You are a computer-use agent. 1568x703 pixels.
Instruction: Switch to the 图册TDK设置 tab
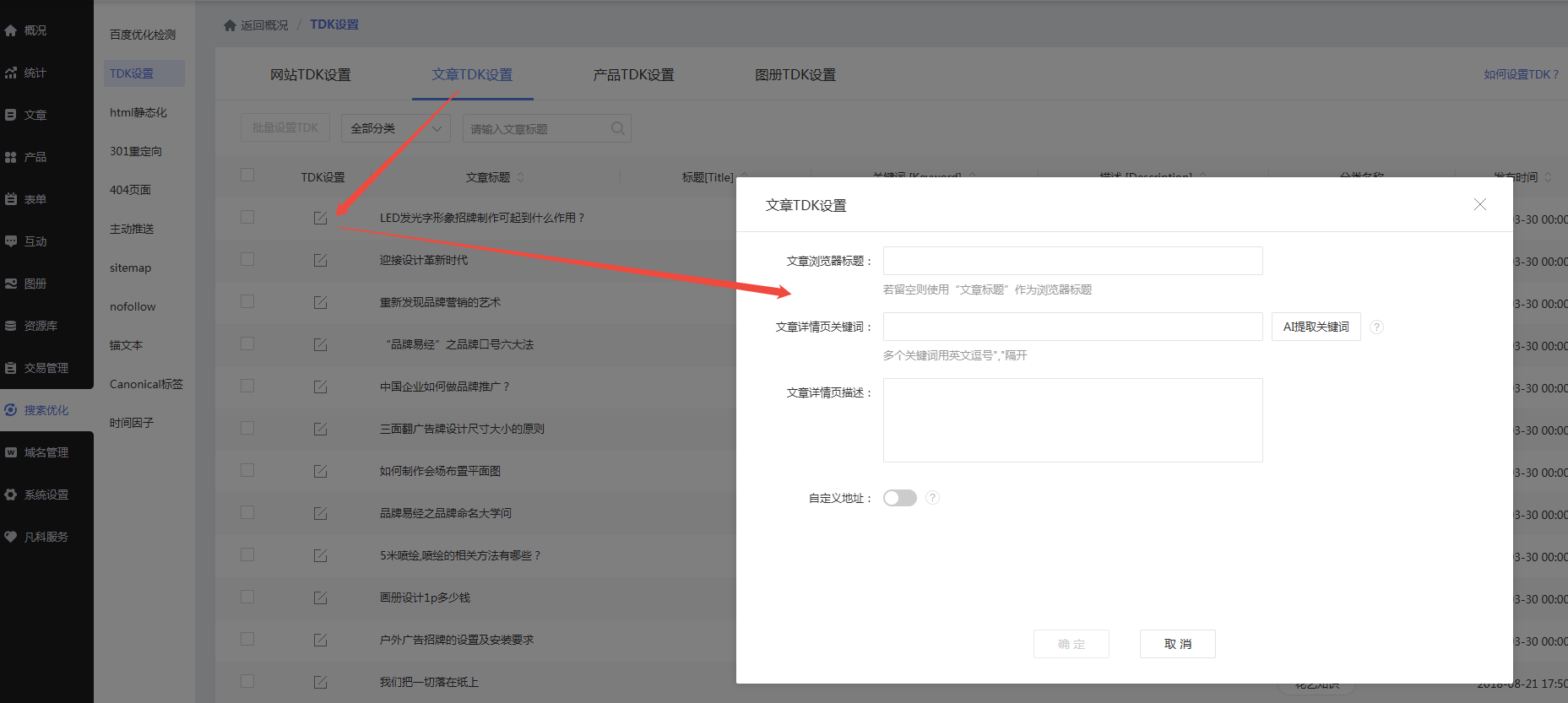point(795,75)
